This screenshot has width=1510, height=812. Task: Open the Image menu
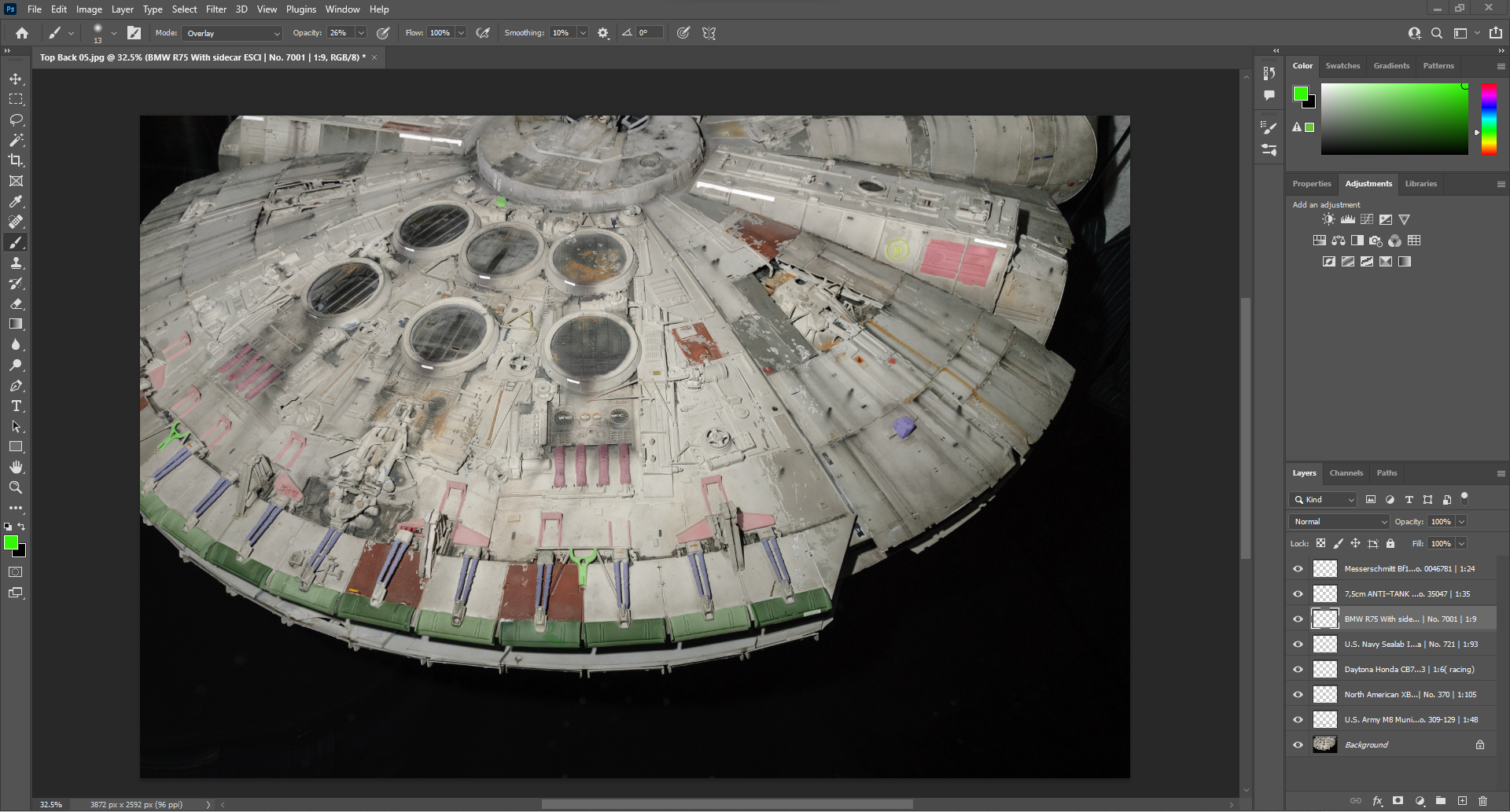(x=89, y=9)
